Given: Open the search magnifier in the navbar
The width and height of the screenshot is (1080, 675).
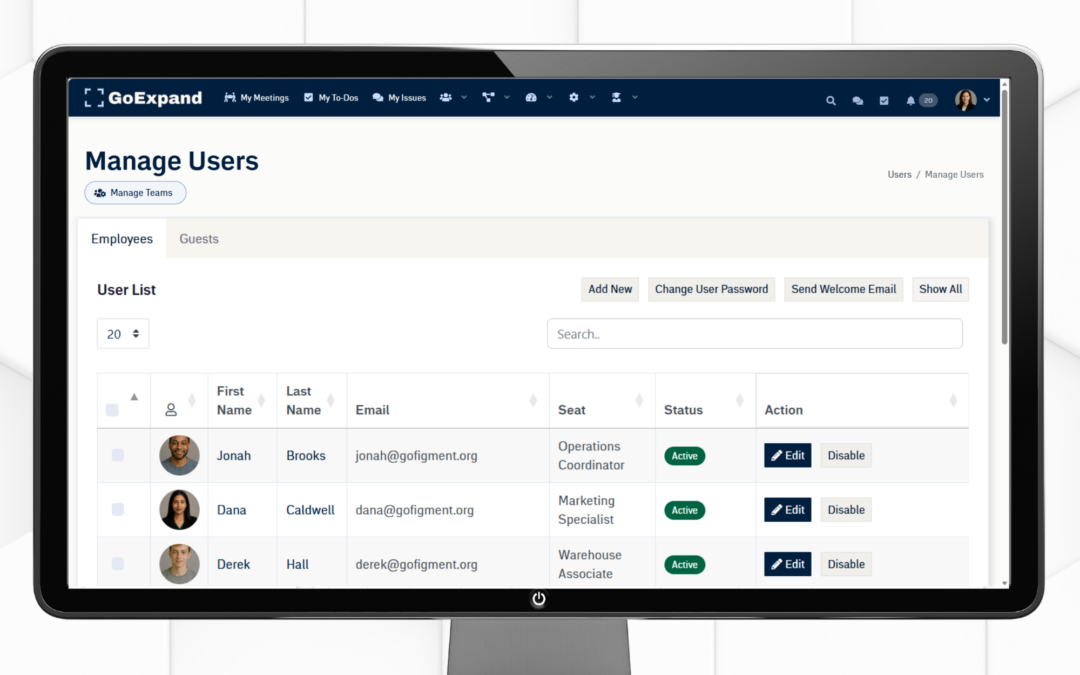Looking at the screenshot, I should click(831, 100).
